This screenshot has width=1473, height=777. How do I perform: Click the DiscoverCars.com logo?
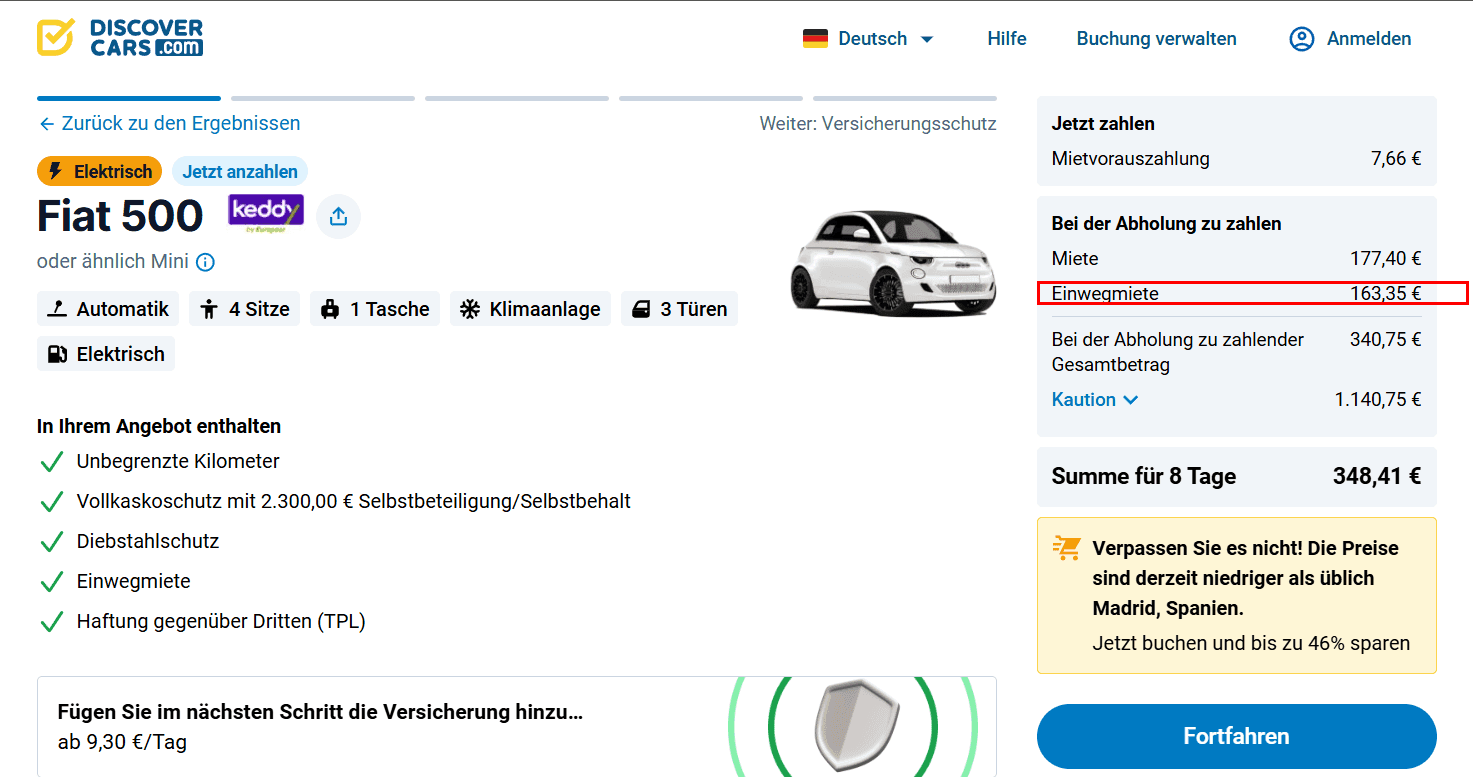(x=120, y=38)
